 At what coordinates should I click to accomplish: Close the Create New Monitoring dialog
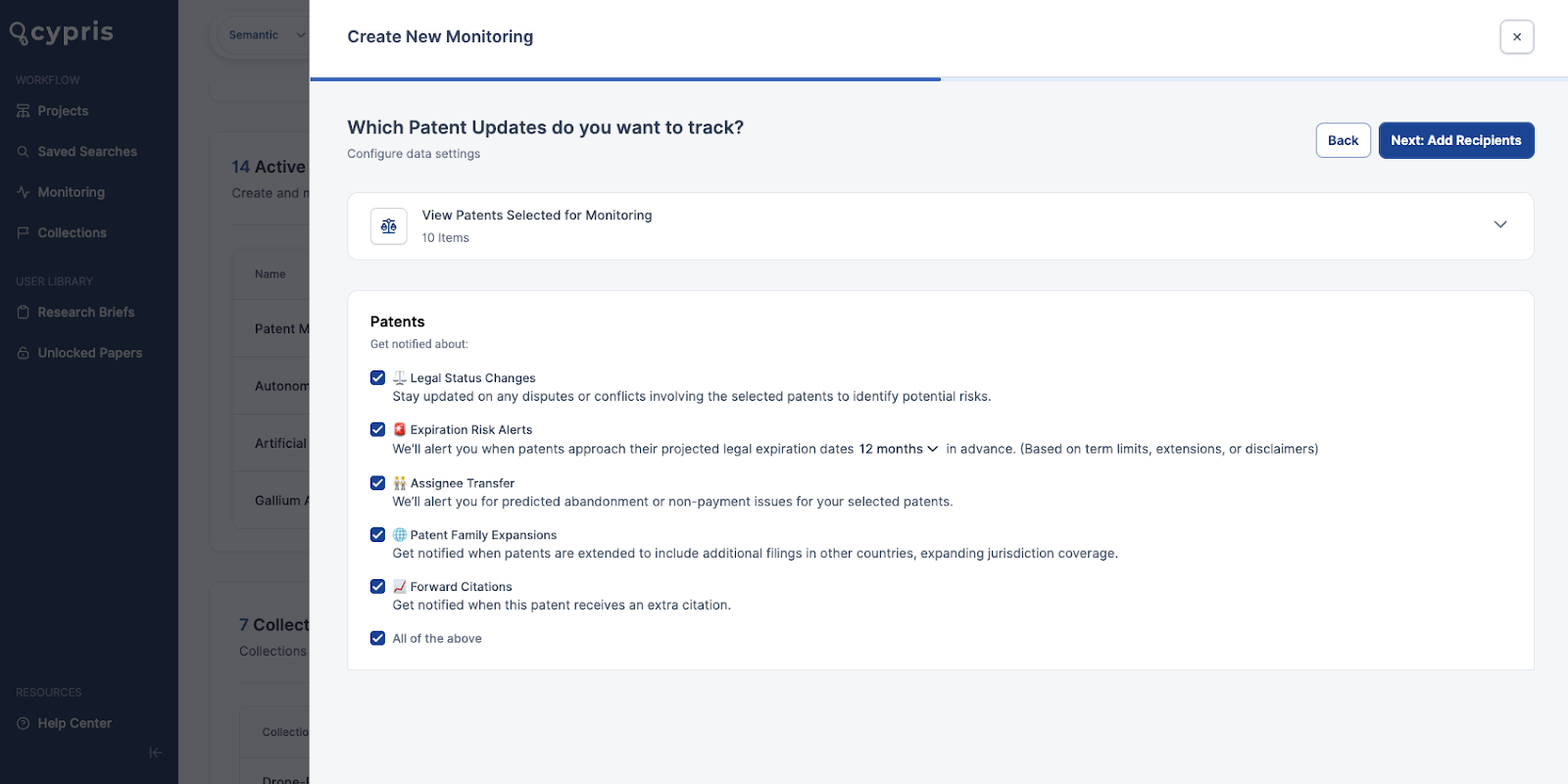tap(1516, 37)
